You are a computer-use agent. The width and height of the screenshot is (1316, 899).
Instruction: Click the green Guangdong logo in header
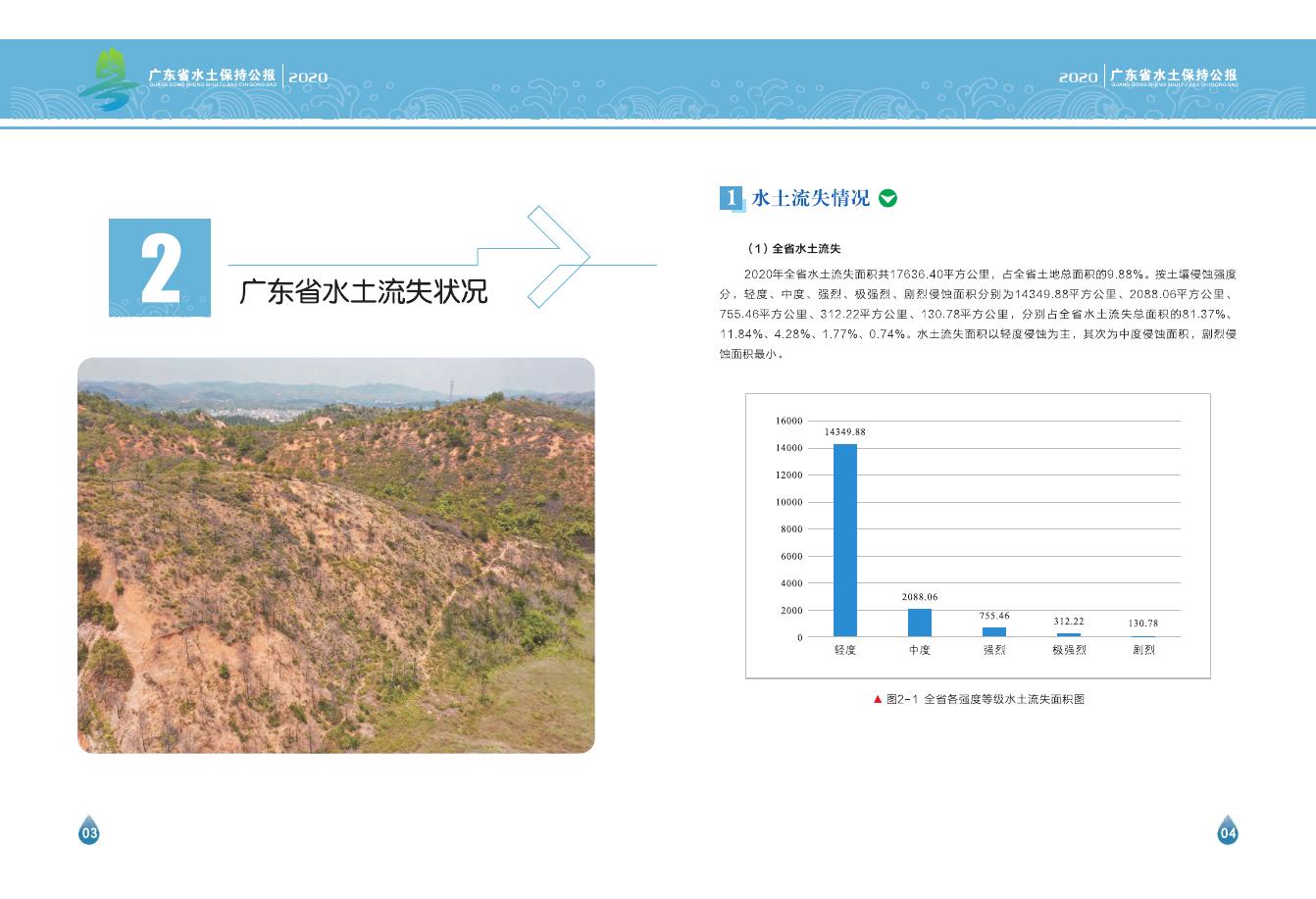pos(110,76)
